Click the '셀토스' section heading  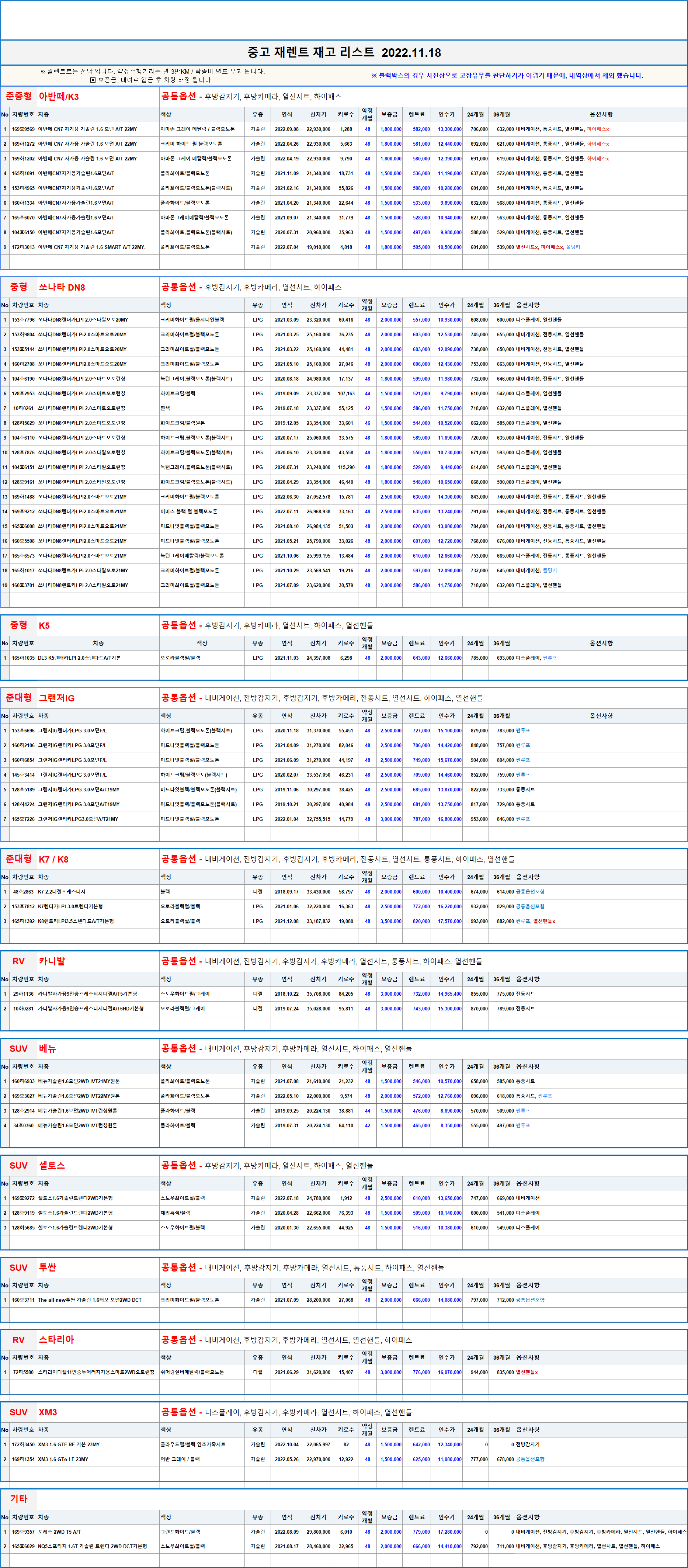click(x=52, y=1166)
